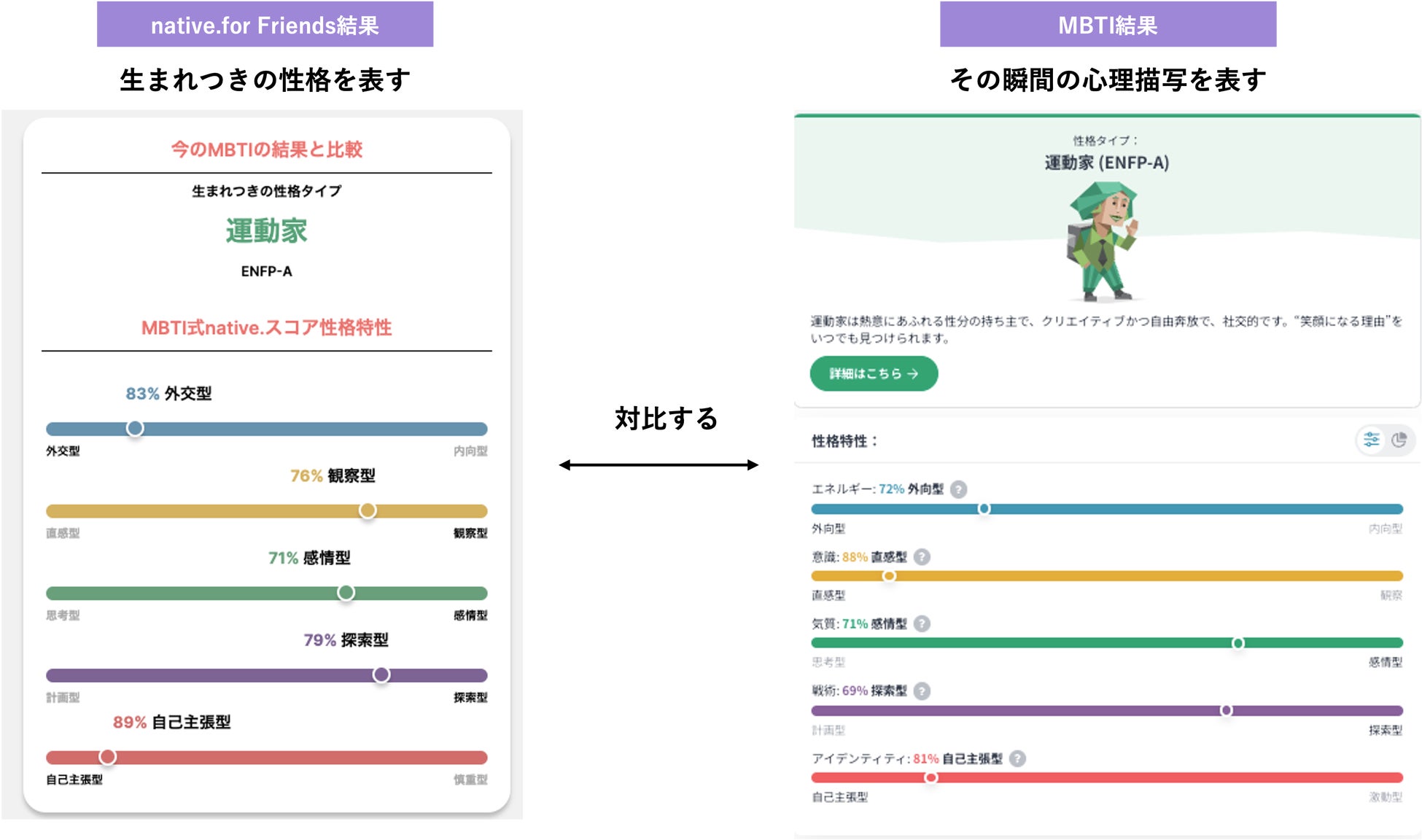Click the ENFP-A campaigner character illustration
Screen dimensions: 1422x840
coord(1103,241)
